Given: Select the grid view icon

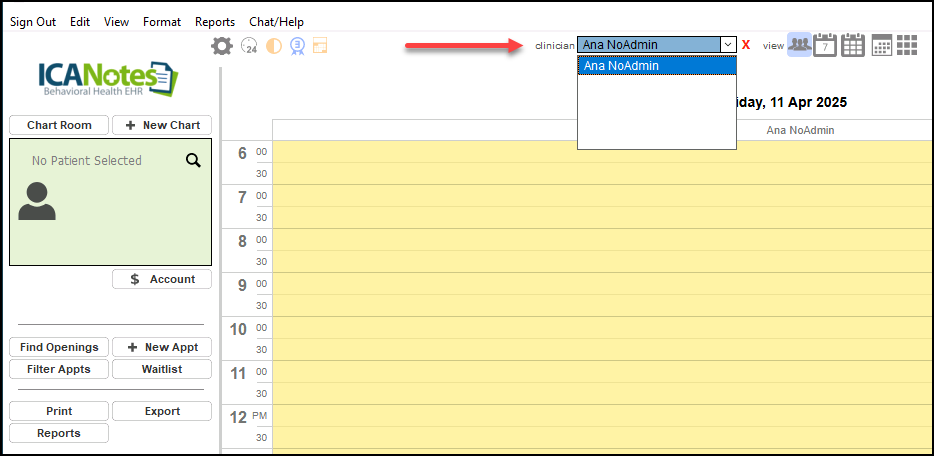Looking at the screenshot, I should (907, 45).
